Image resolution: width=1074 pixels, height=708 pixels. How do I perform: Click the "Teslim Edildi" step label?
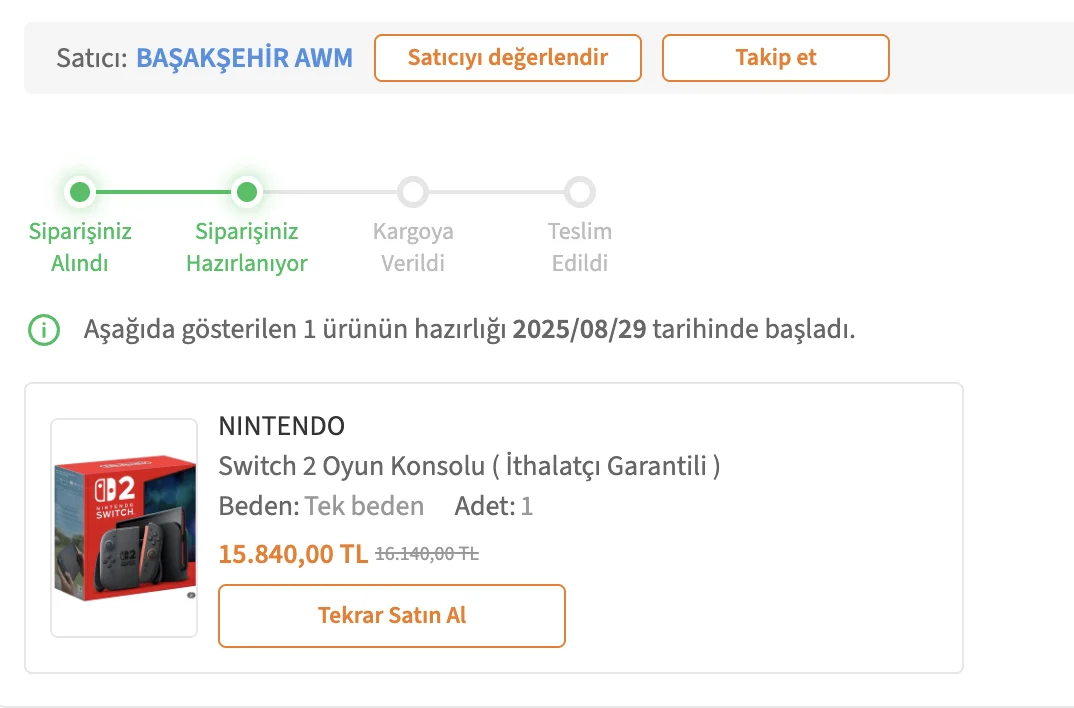point(580,247)
